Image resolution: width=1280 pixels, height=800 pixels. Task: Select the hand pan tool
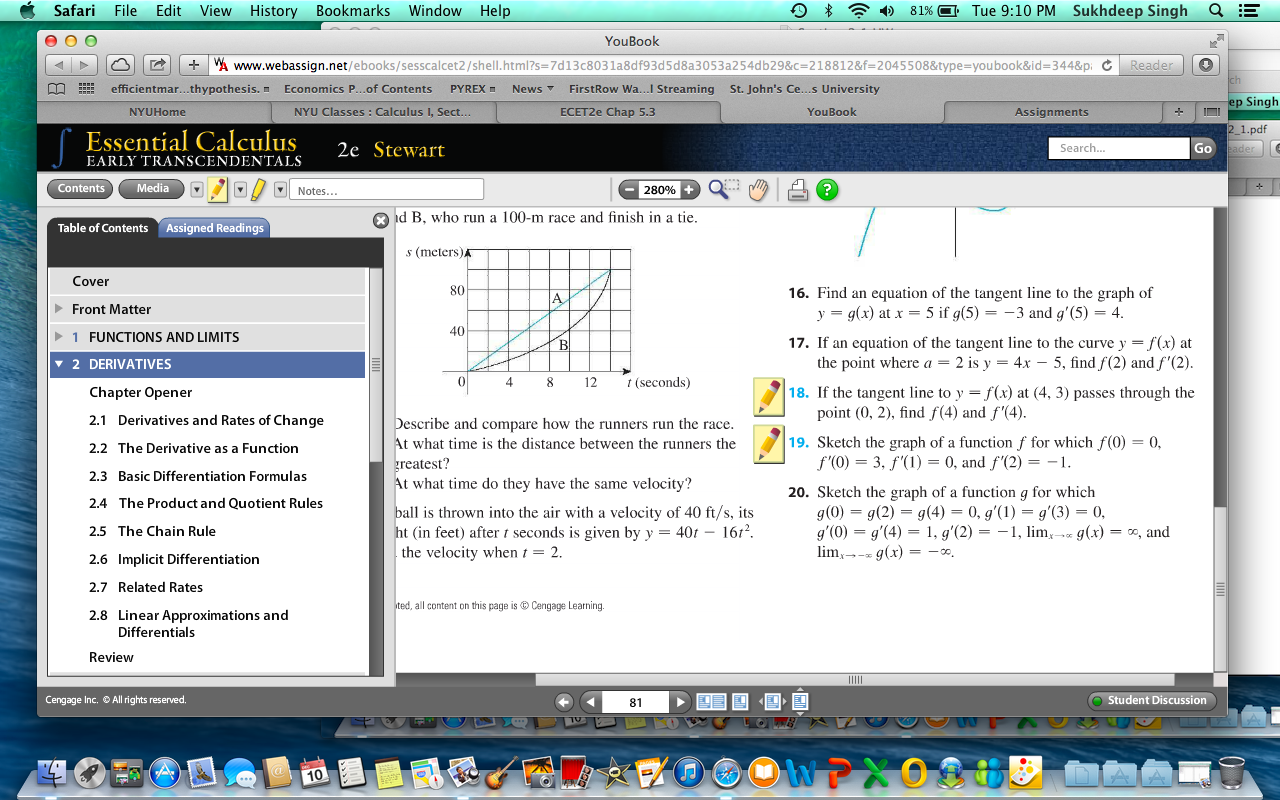[758, 189]
